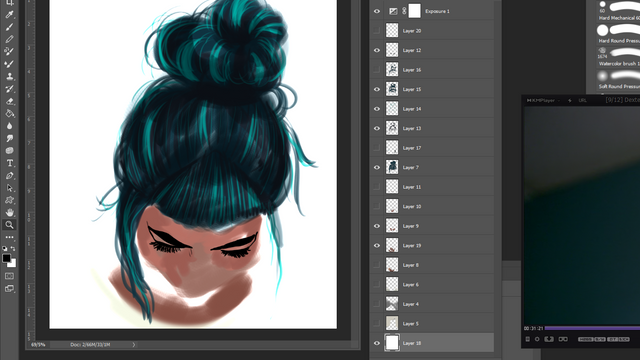Select the Layer 15 row

[431, 89]
